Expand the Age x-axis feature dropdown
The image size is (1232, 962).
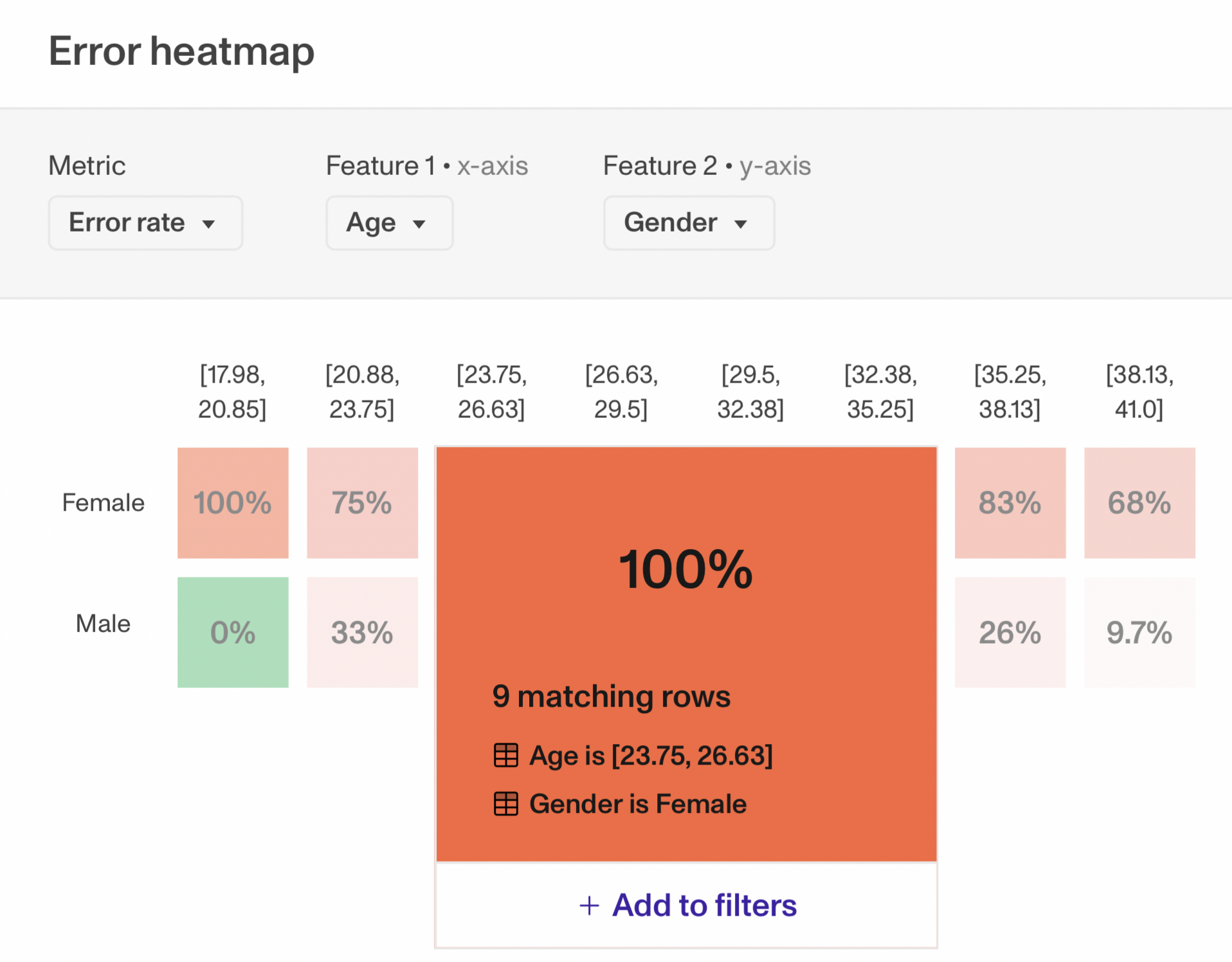[389, 223]
